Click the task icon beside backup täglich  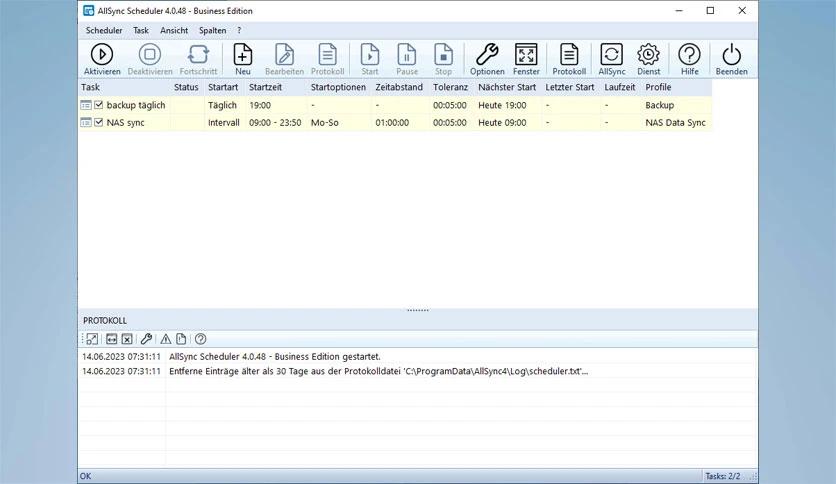[86, 106]
